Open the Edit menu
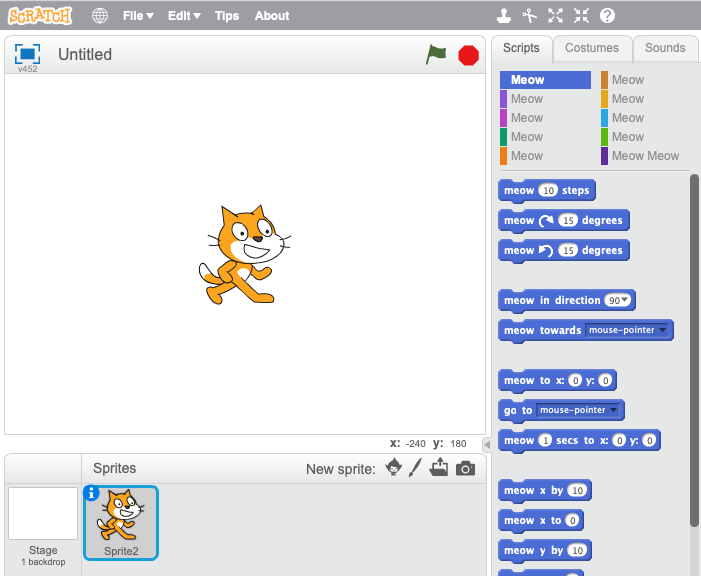 [184, 16]
